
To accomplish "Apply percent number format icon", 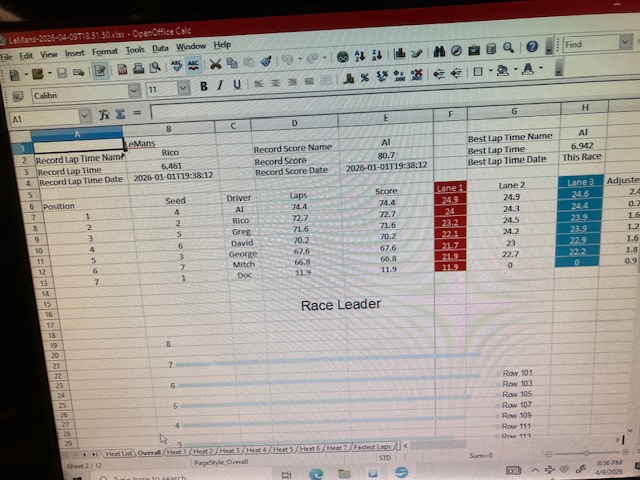I will 364,77.
